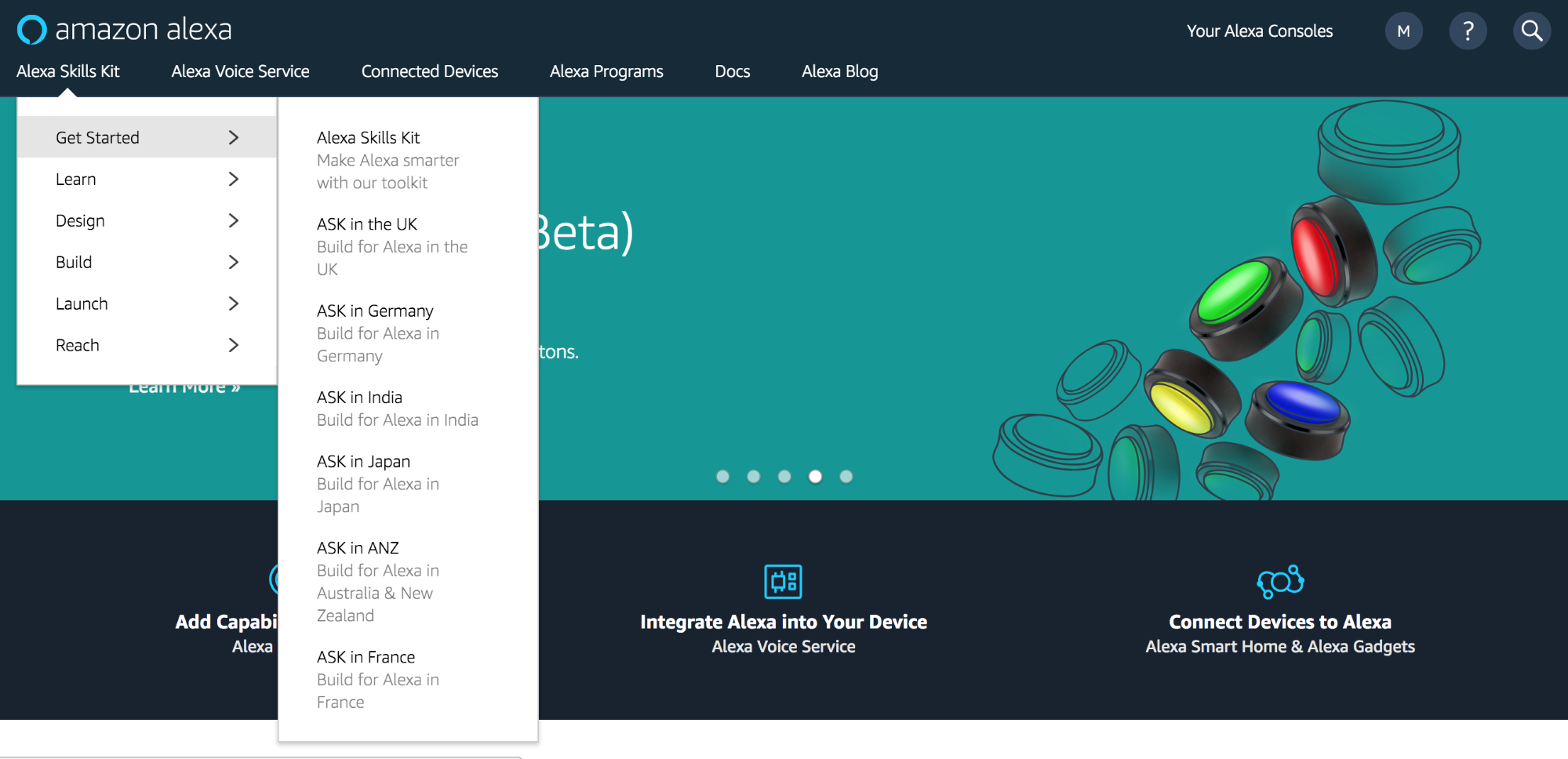Expand the Get Started submenu chevron
1568x759 pixels.
(233, 137)
